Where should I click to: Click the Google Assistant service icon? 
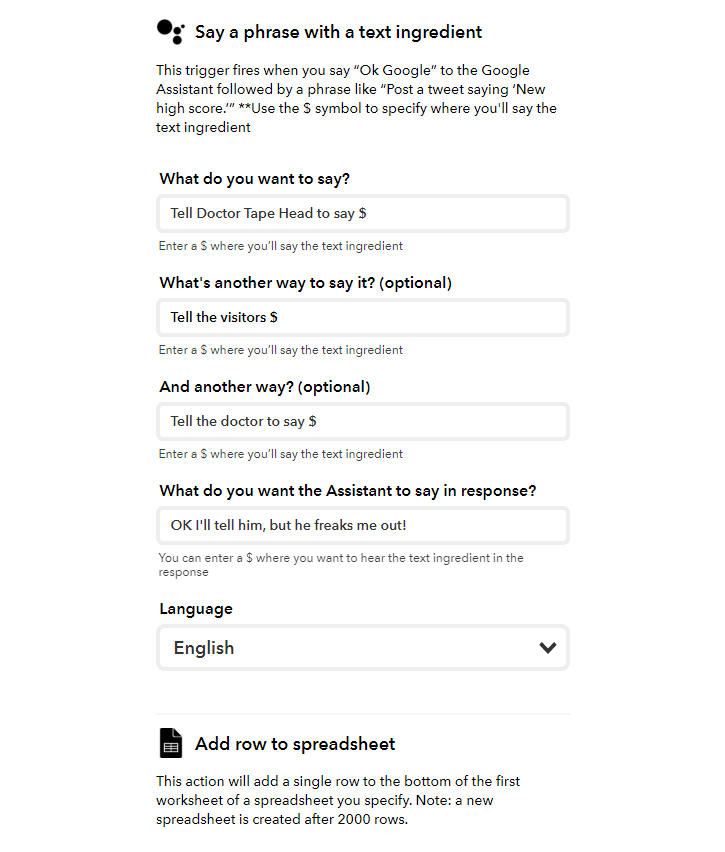coord(170,31)
